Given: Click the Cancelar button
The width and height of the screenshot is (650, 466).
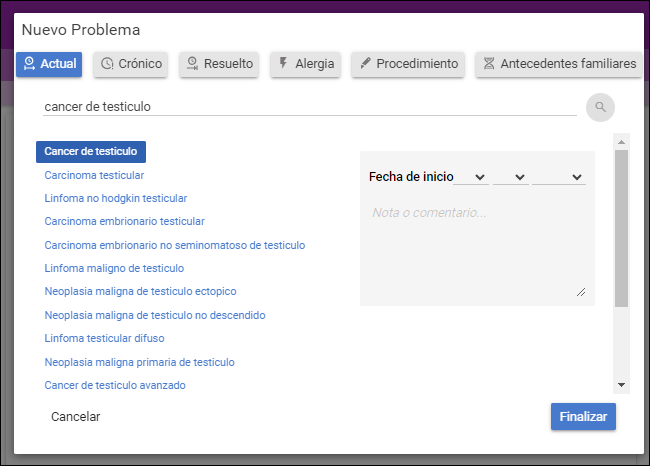Looking at the screenshot, I should coord(75,416).
